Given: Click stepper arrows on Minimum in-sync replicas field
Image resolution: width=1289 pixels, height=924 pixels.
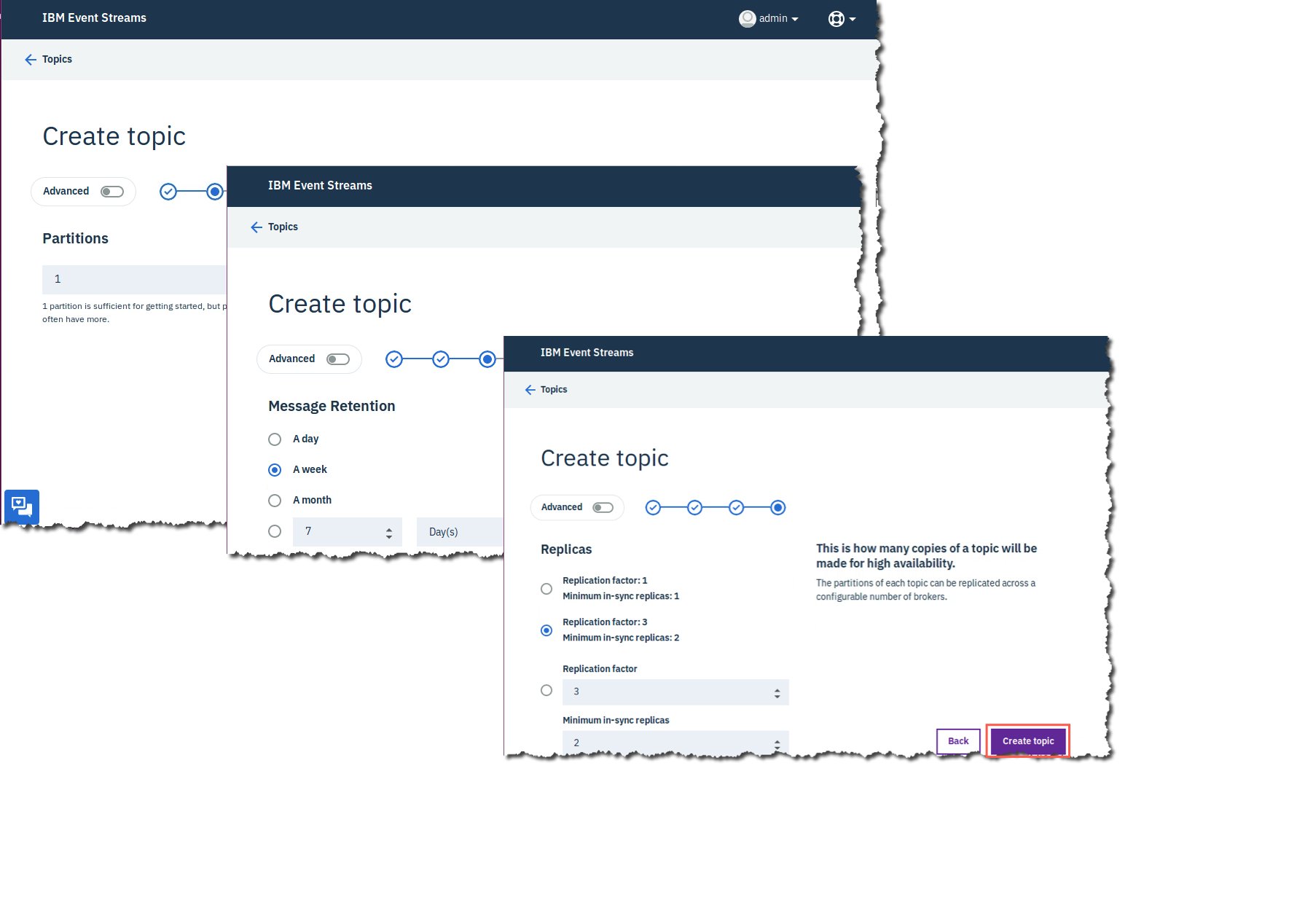Looking at the screenshot, I should coord(777,745).
